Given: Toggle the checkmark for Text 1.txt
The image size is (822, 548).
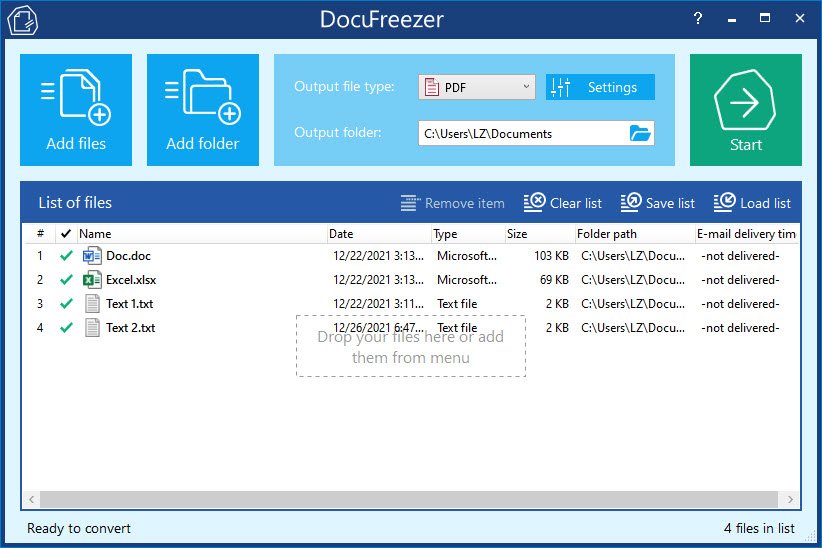Looking at the screenshot, I should pyautogui.click(x=66, y=304).
